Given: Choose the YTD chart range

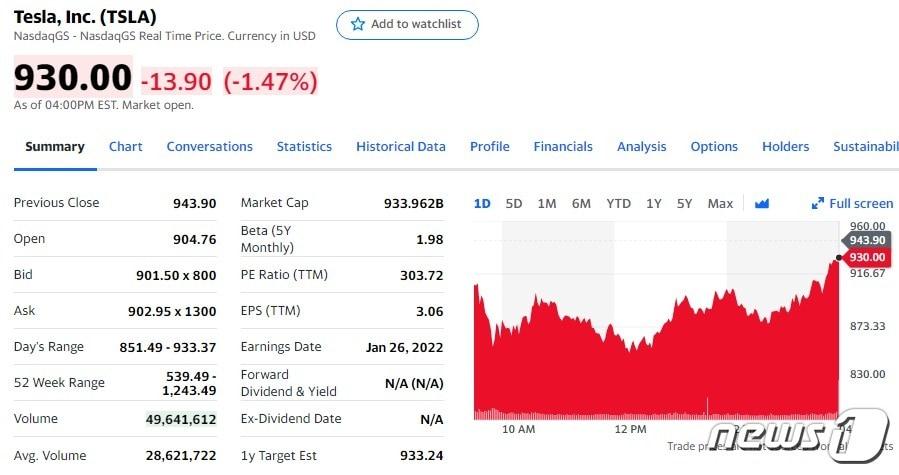Looking at the screenshot, I should click(619, 204).
